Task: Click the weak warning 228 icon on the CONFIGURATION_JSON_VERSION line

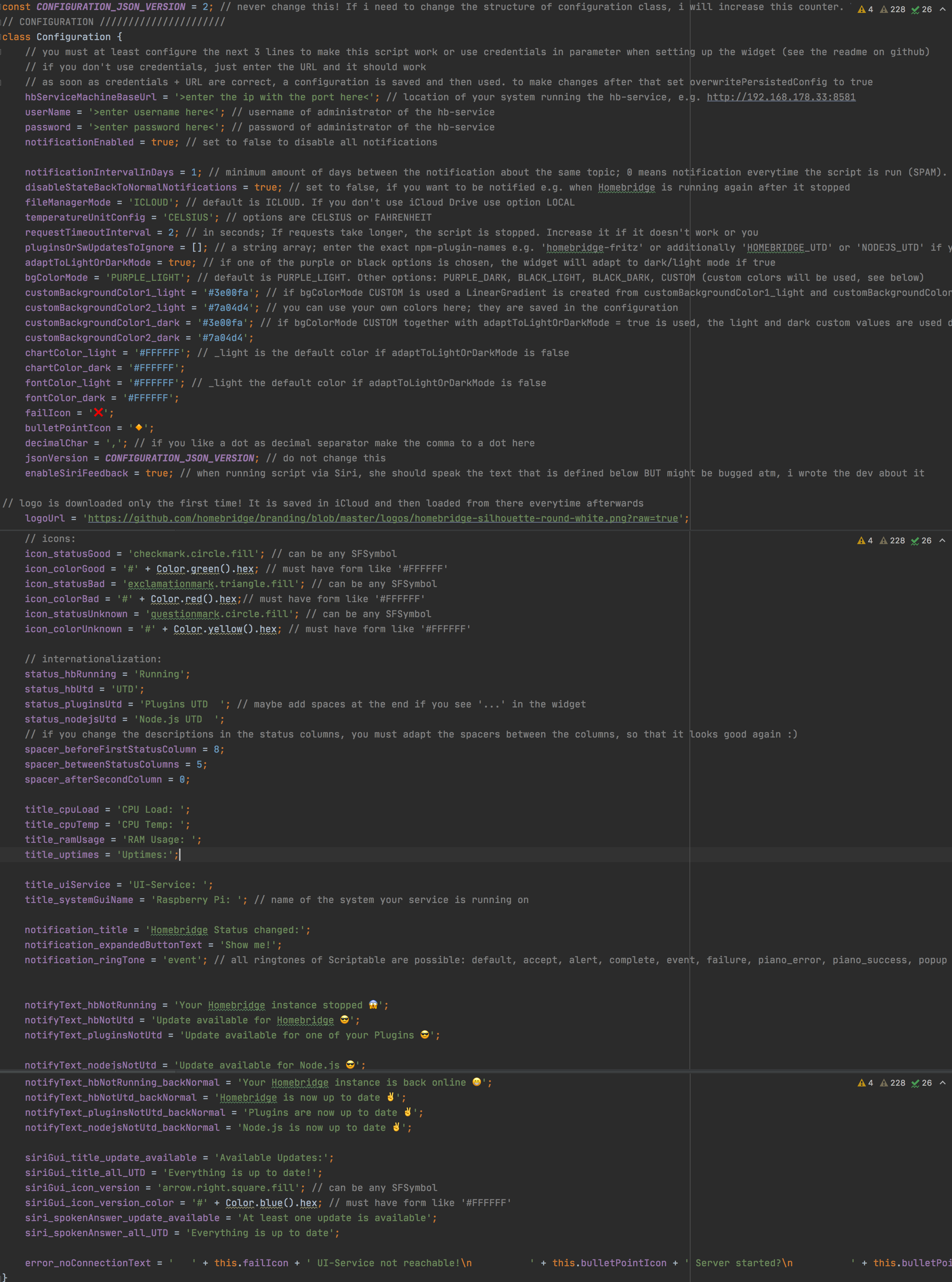Action: pos(884,9)
